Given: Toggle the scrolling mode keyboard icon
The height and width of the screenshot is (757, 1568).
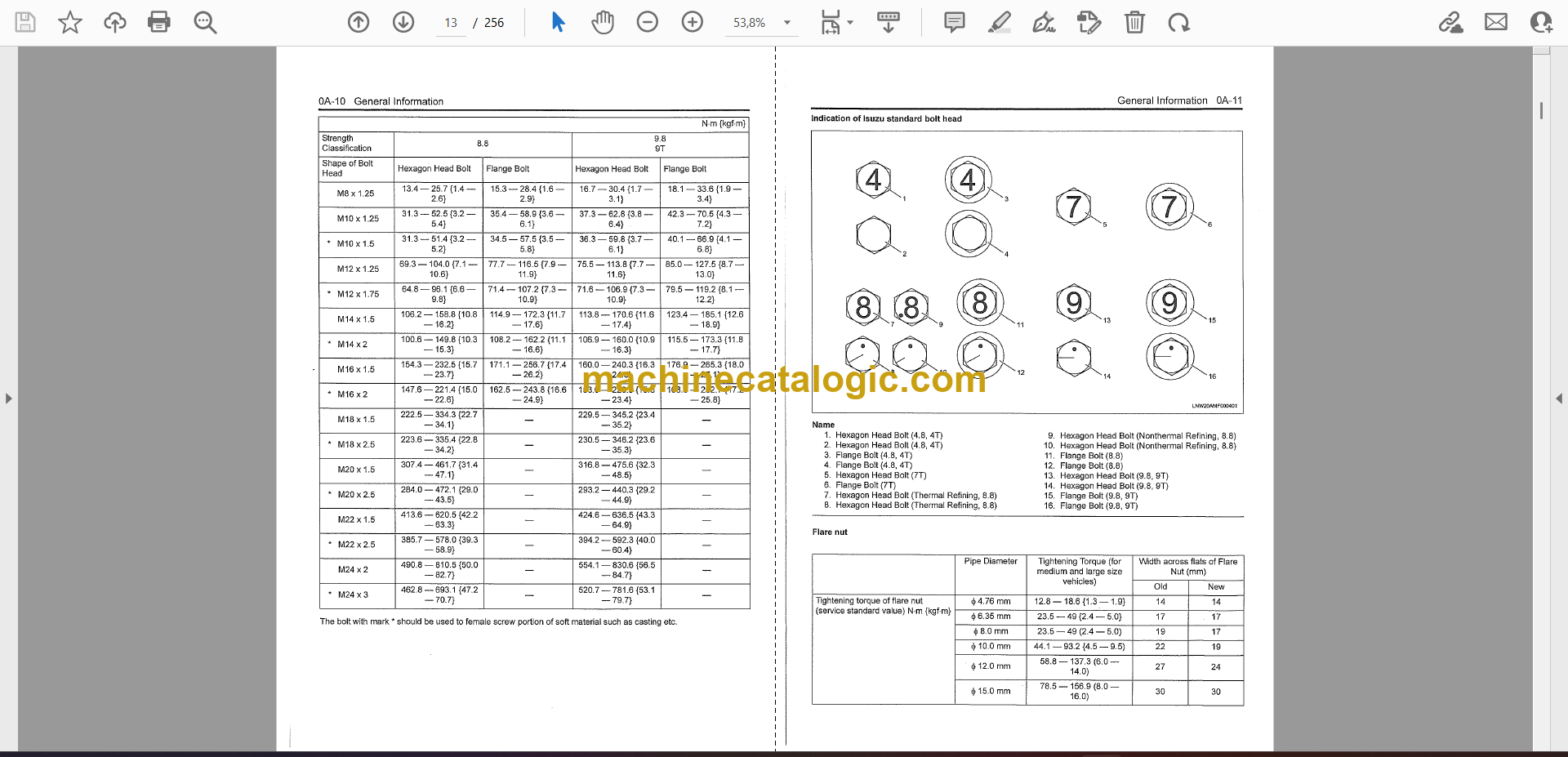Looking at the screenshot, I should tap(889, 22).
